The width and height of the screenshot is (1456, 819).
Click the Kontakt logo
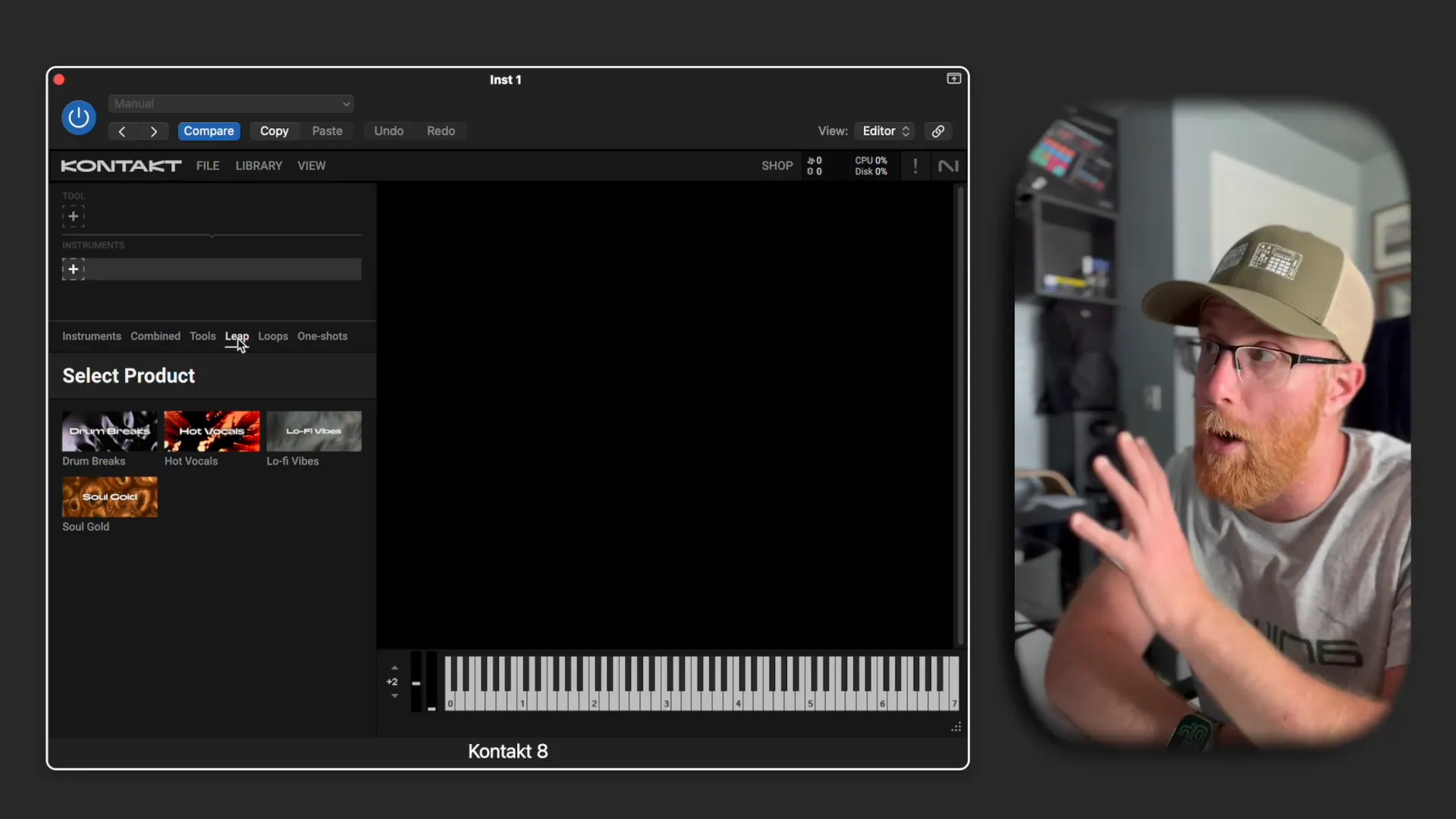point(121,166)
